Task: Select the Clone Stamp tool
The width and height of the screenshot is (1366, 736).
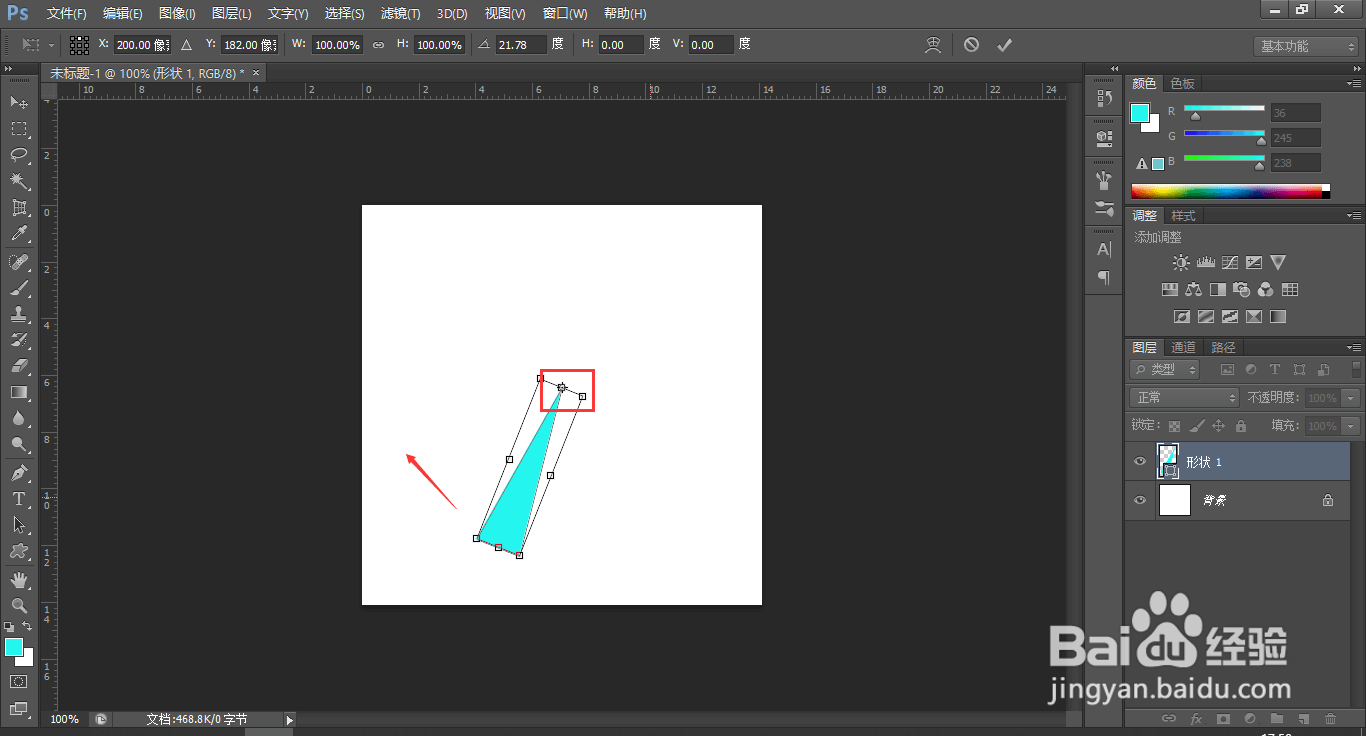Action: click(x=18, y=314)
